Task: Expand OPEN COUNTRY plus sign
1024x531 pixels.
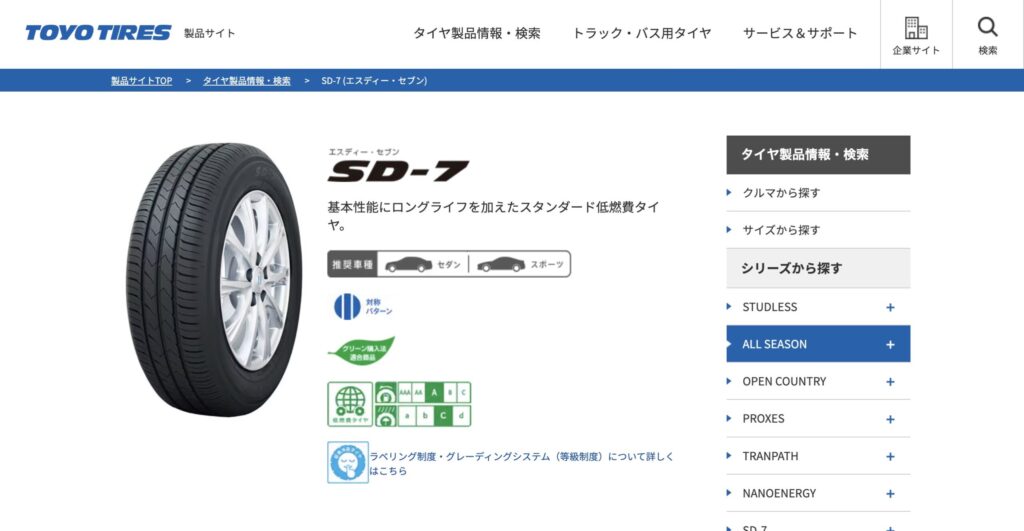Action: click(890, 382)
